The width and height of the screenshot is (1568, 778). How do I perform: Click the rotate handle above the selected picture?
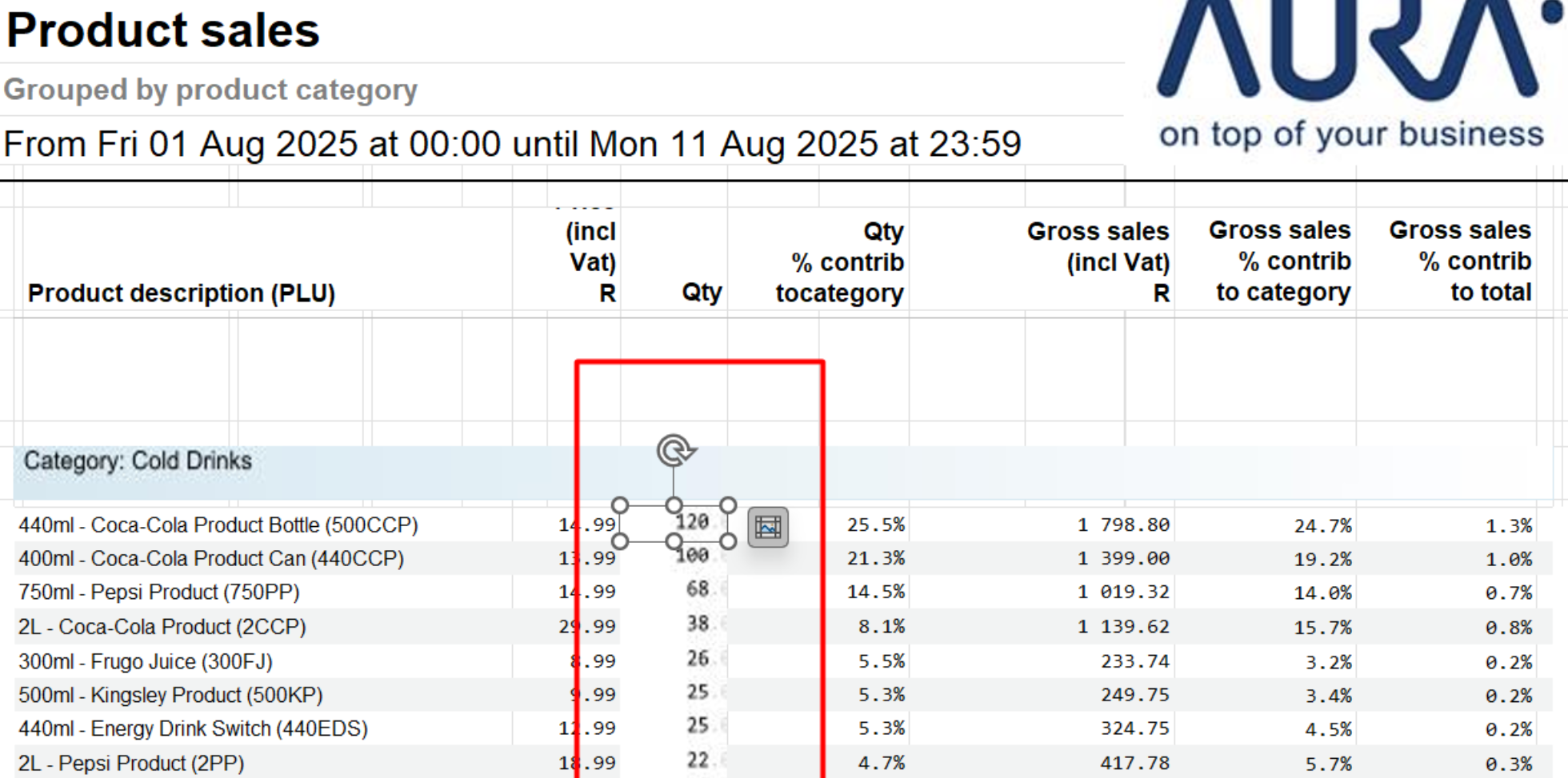(675, 450)
